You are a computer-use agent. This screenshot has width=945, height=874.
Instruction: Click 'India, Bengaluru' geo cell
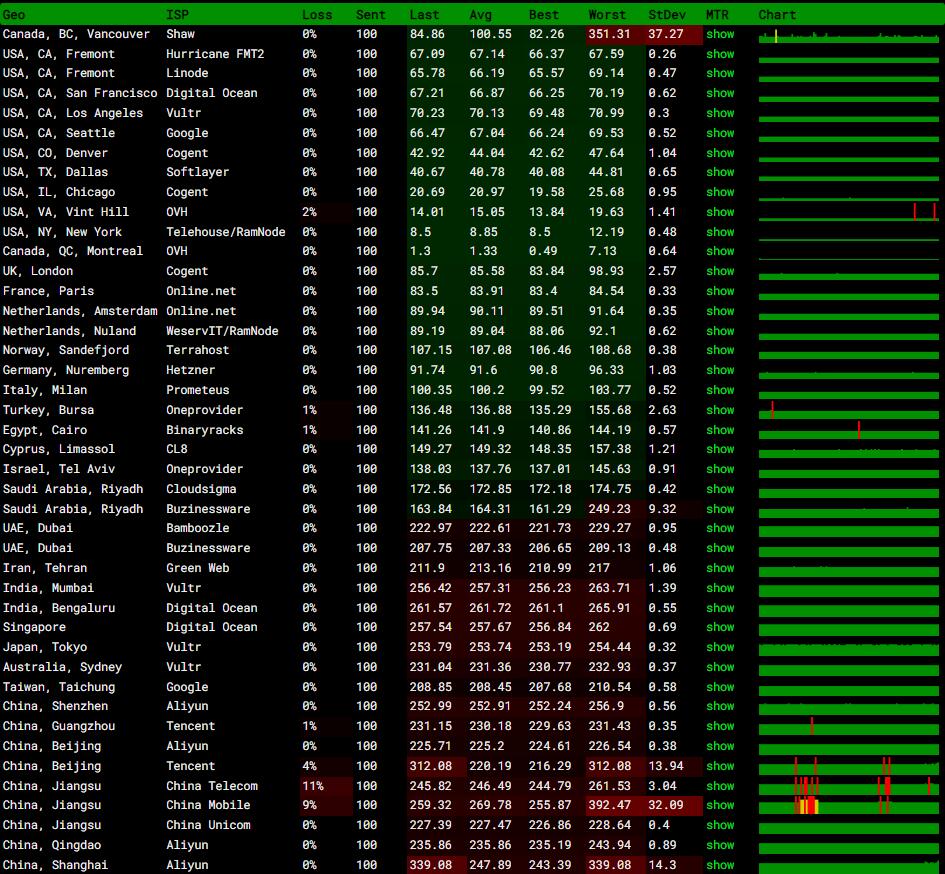coord(58,608)
